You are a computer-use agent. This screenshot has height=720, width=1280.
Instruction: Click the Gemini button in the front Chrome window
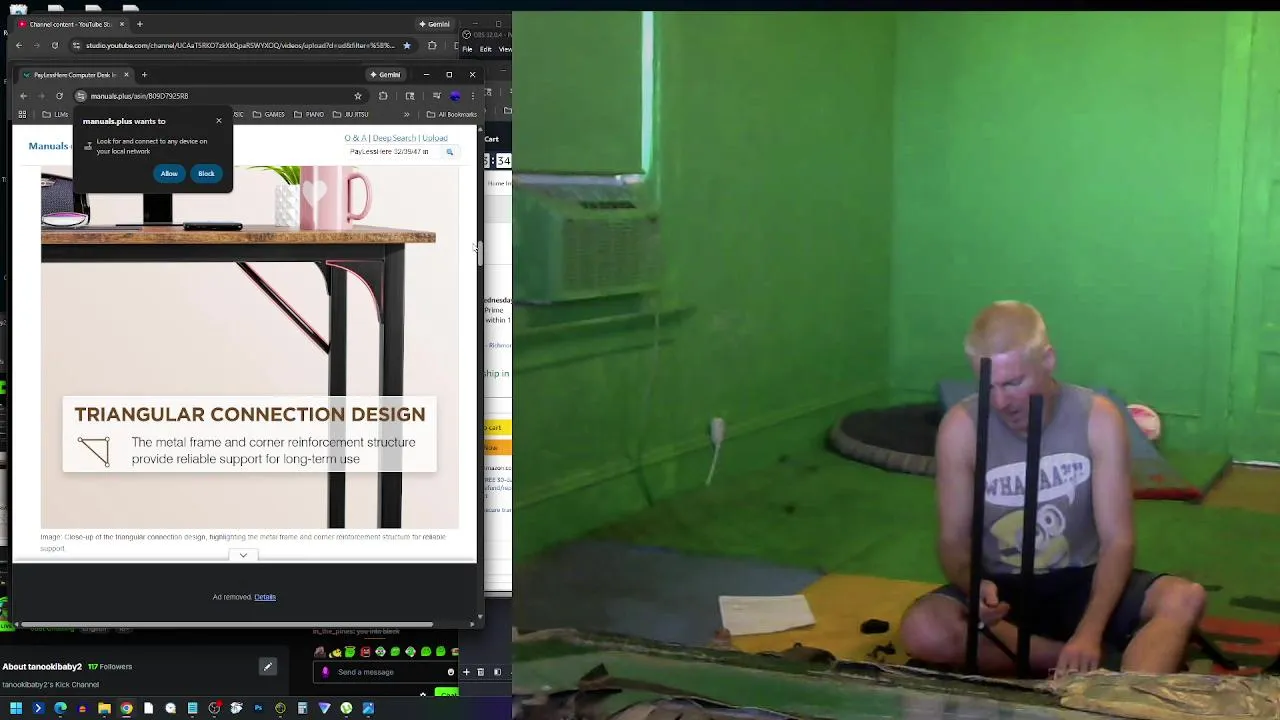(x=385, y=75)
